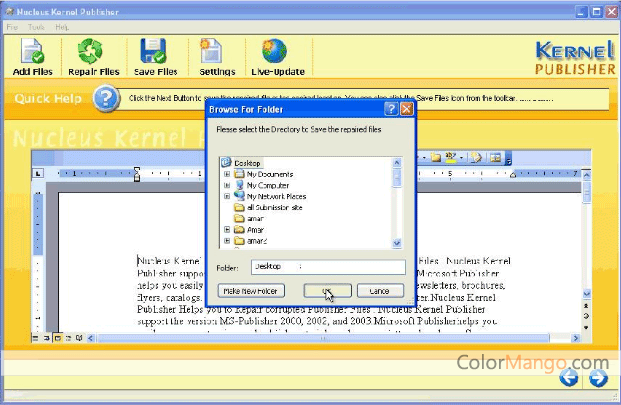Expand the My Documents tree node
The height and width of the screenshot is (405, 621).
coord(227,174)
